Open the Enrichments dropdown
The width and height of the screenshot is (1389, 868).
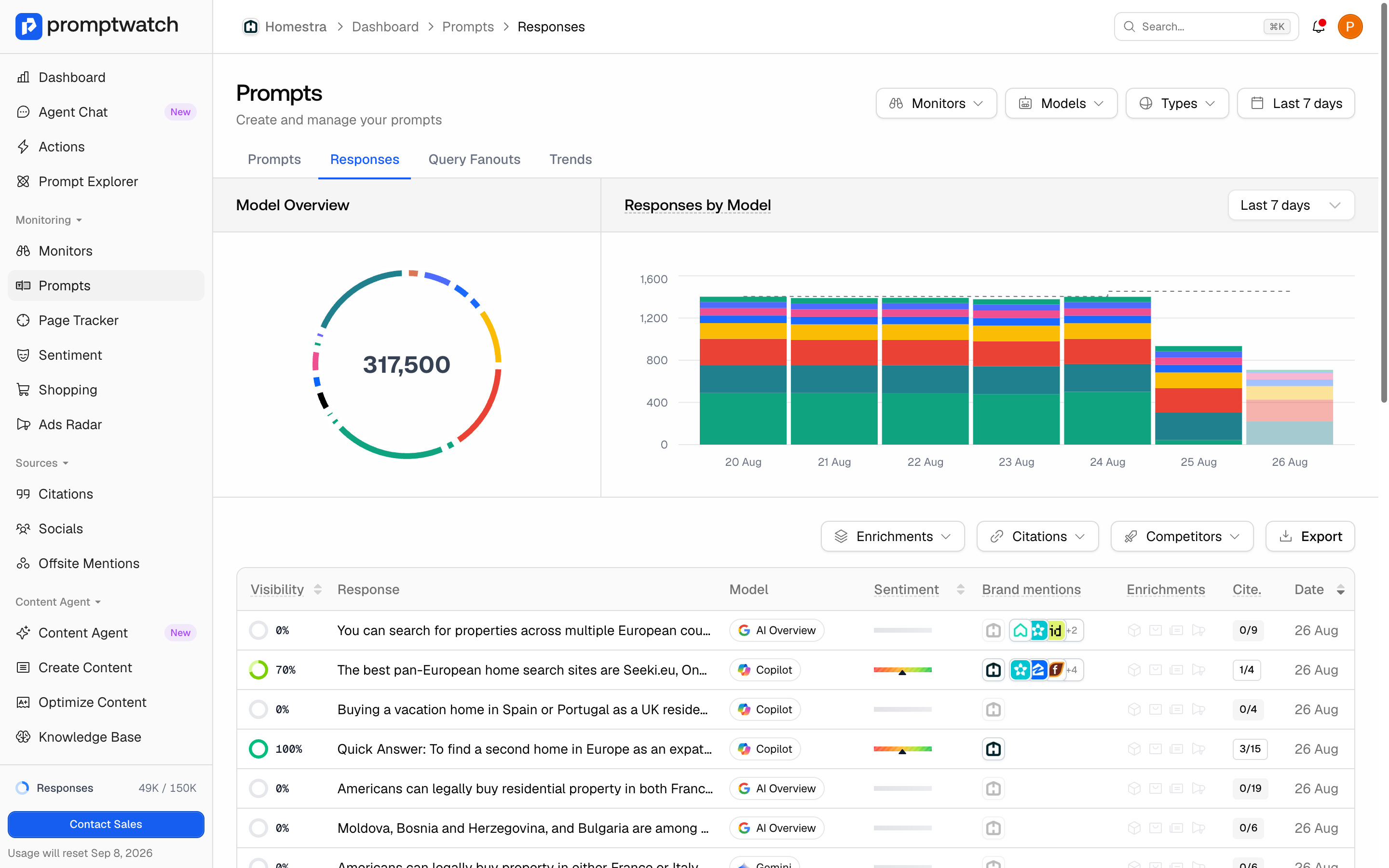(893, 536)
